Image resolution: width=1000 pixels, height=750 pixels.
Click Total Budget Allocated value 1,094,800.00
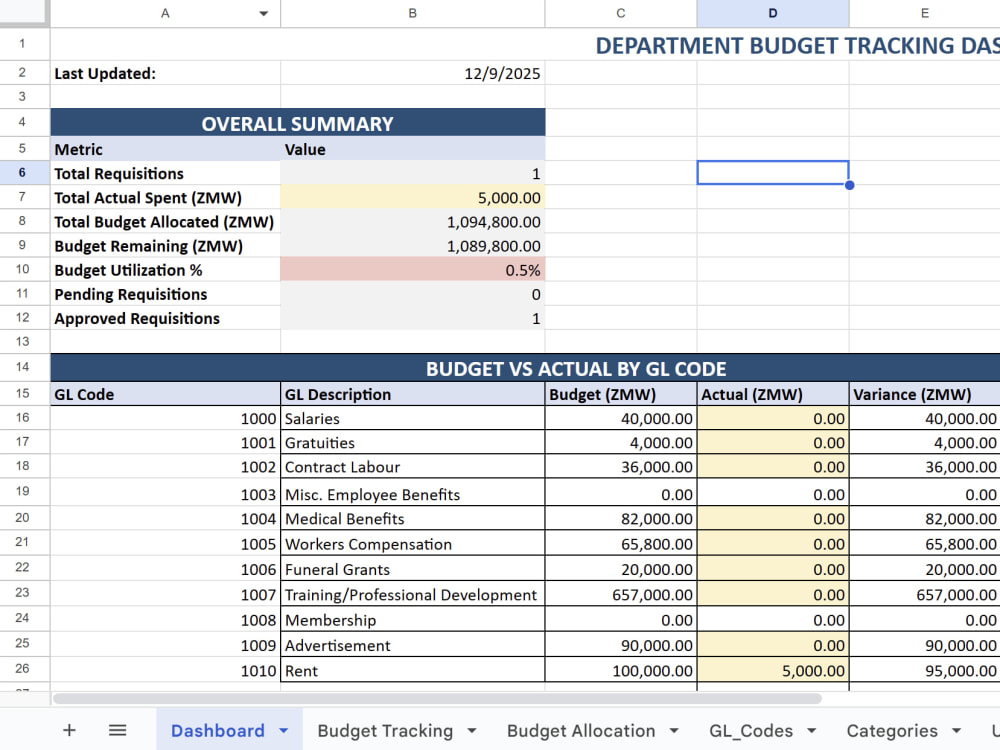click(x=413, y=222)
